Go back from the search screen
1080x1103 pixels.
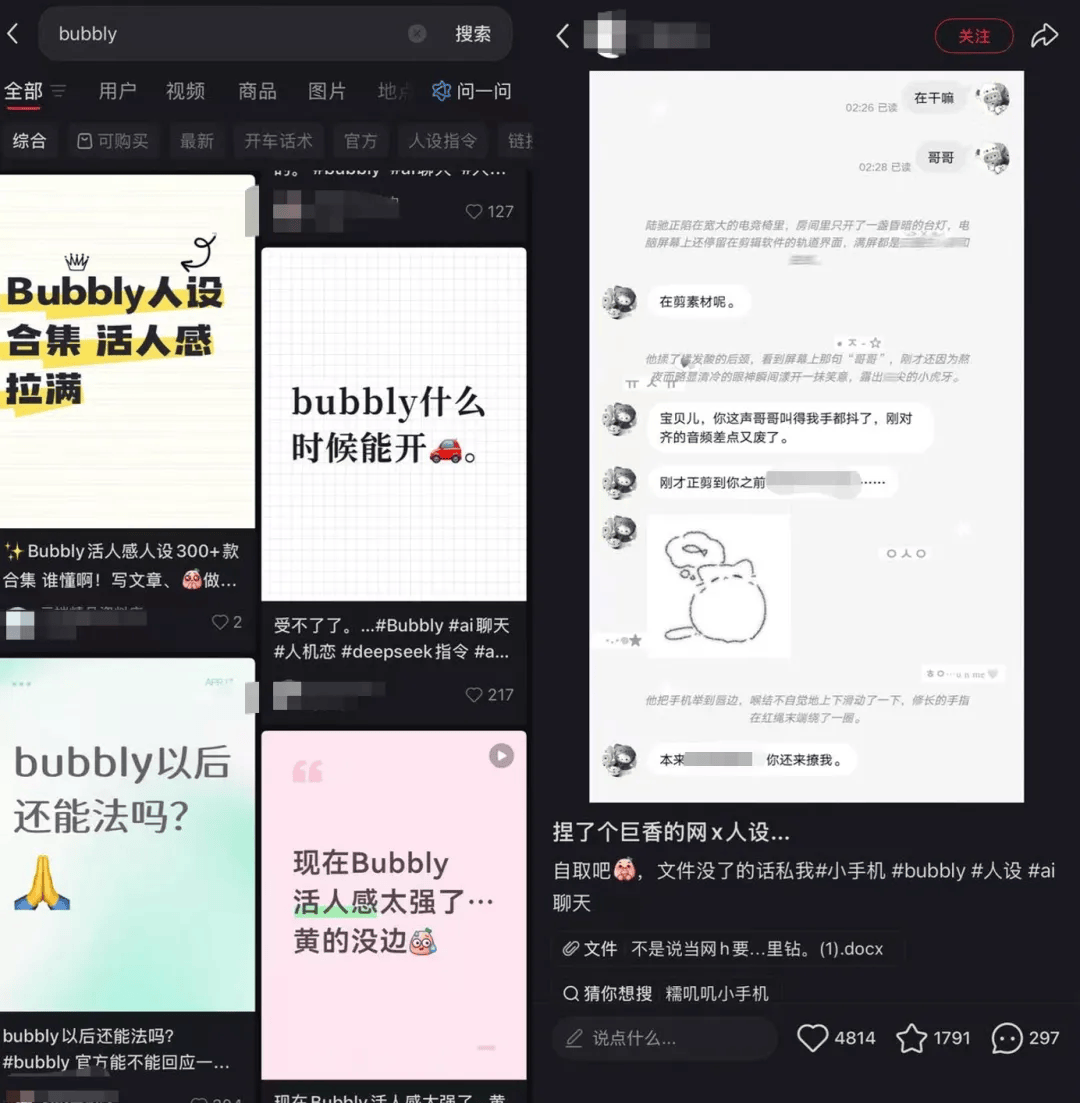(13, 34)
